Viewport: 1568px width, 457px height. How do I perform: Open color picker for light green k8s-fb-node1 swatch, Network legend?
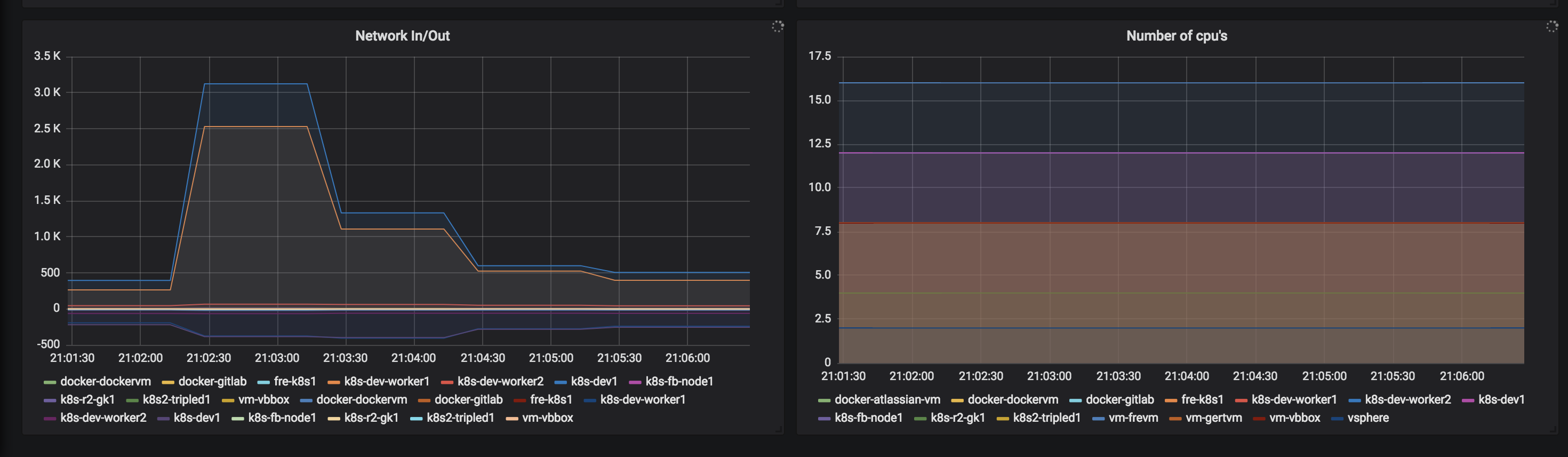[x=237, y=419]
